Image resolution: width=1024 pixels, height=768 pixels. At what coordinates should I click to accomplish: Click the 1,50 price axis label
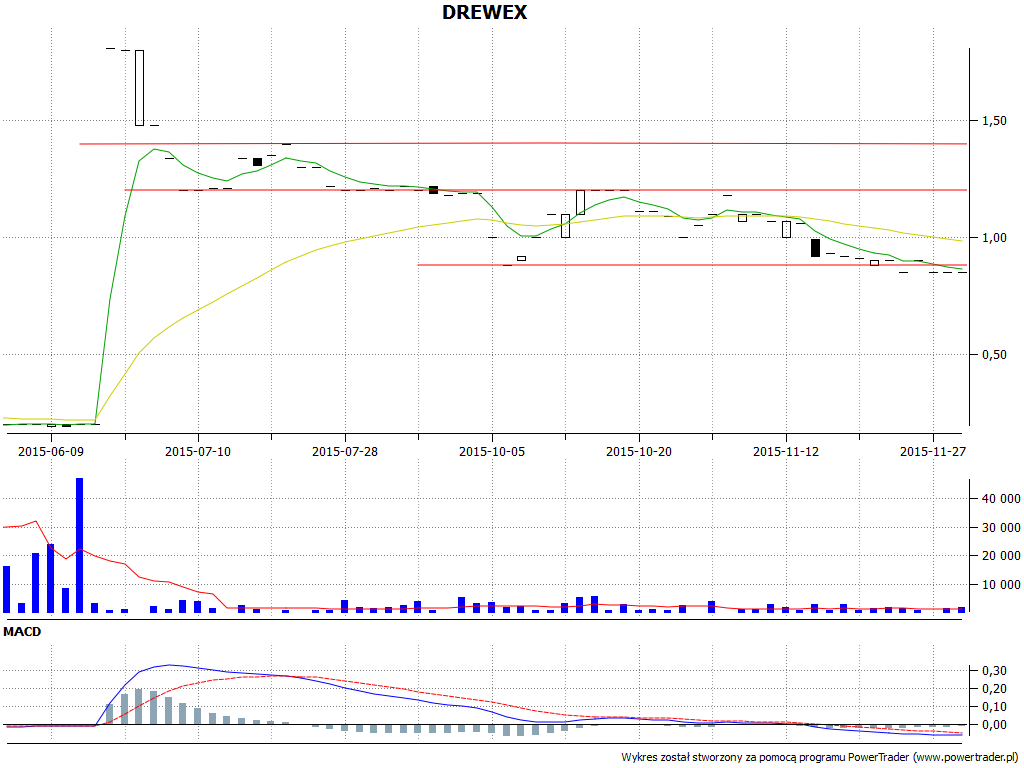point(995,121)
